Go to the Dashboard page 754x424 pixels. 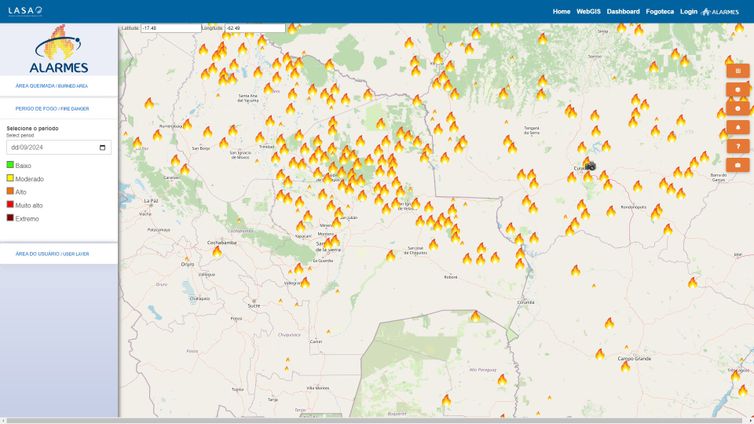pyautogui.click(x=623, y=12)
